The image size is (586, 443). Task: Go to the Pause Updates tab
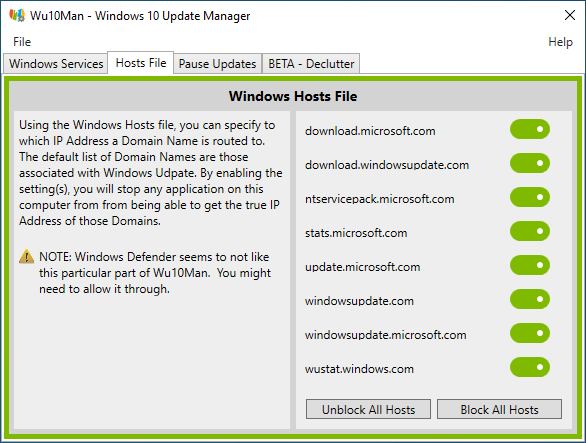218,64
